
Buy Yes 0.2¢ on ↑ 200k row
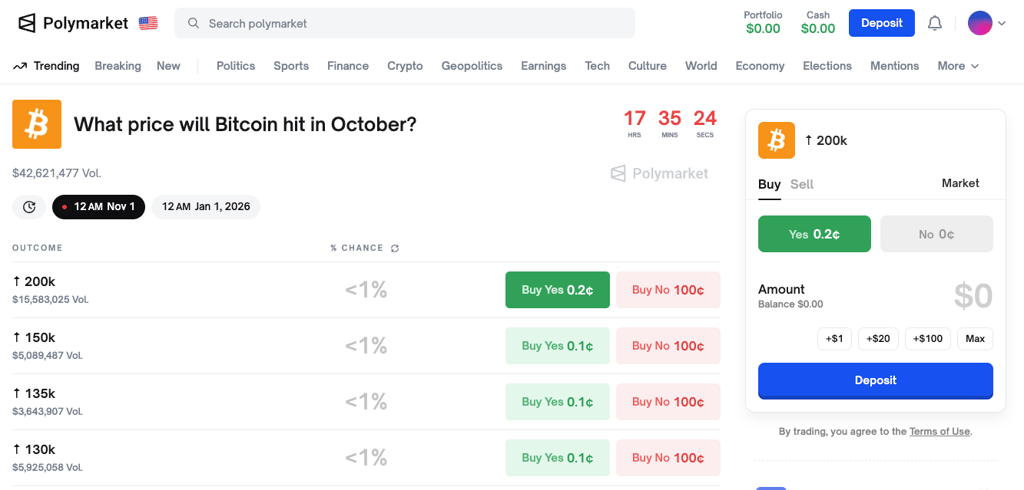click(x=557, y=289)
